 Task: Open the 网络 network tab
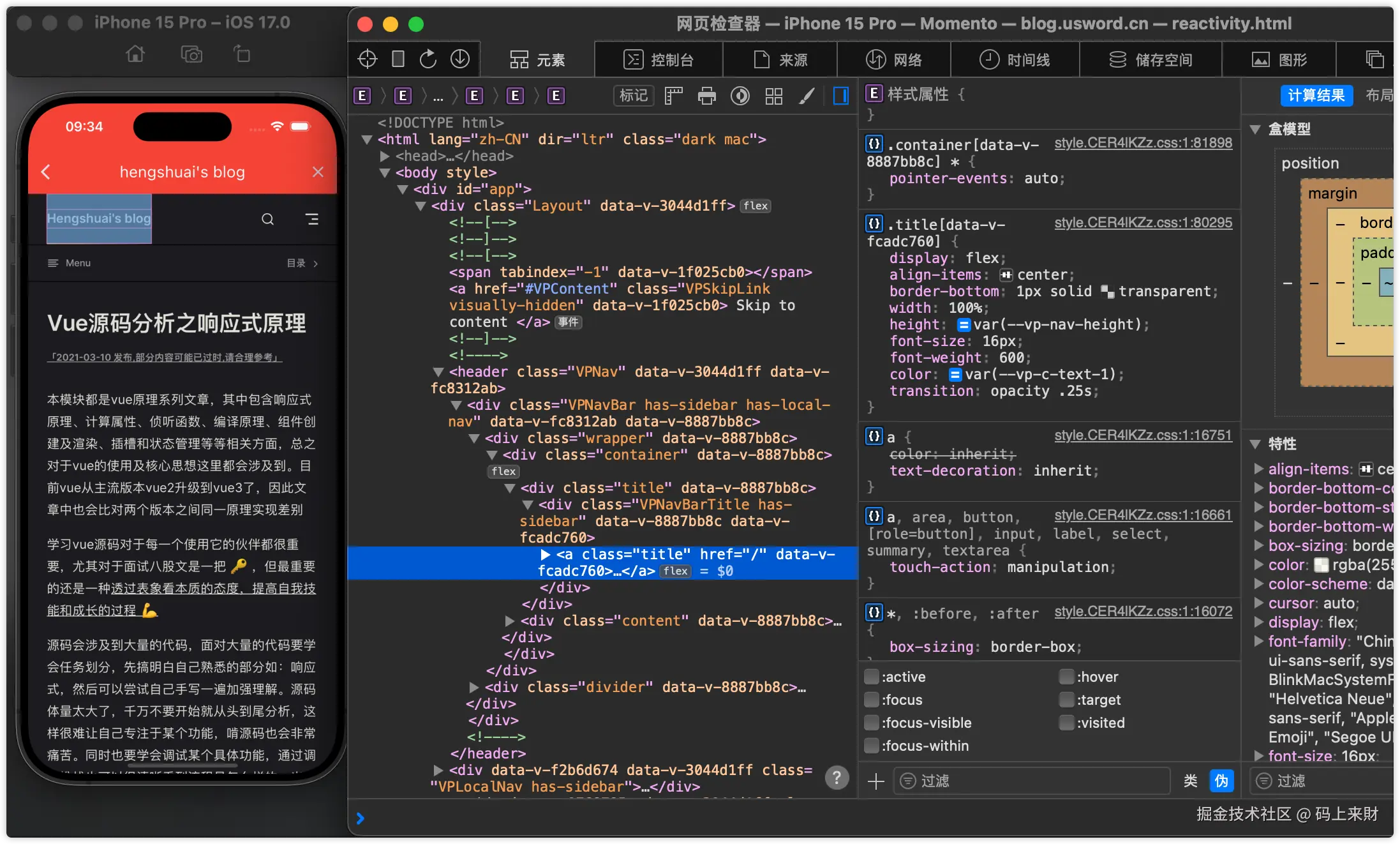pos(894,59)
